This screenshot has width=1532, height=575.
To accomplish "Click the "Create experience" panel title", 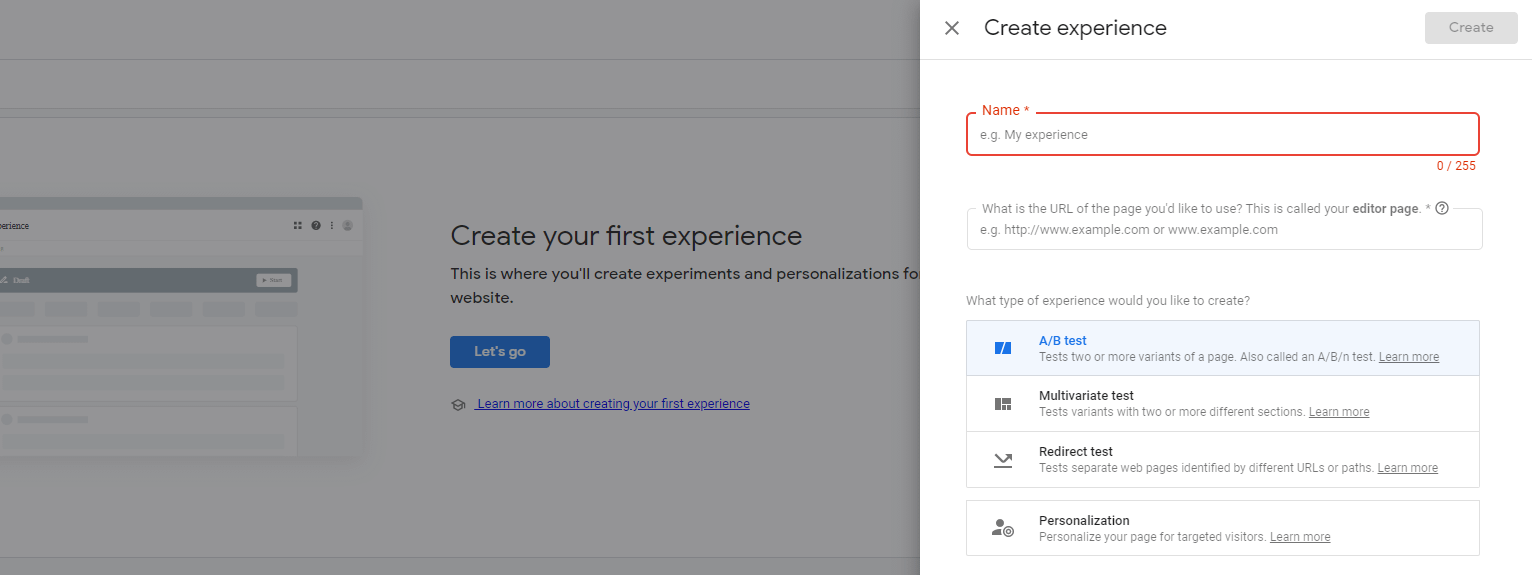I will 1075,28.
